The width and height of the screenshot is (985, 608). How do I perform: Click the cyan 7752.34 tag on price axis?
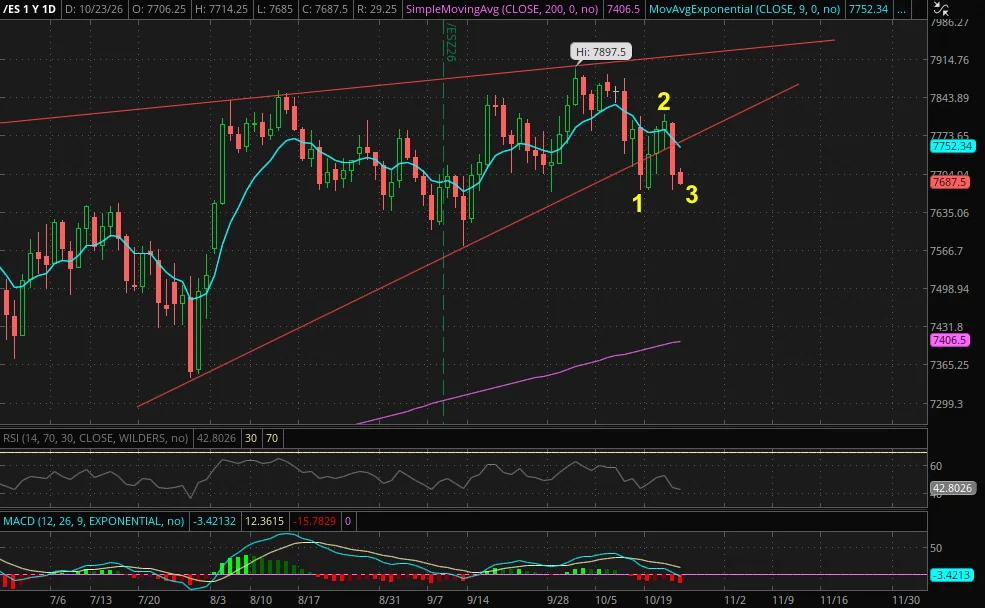pyautogui.click(x=952, y=146)
